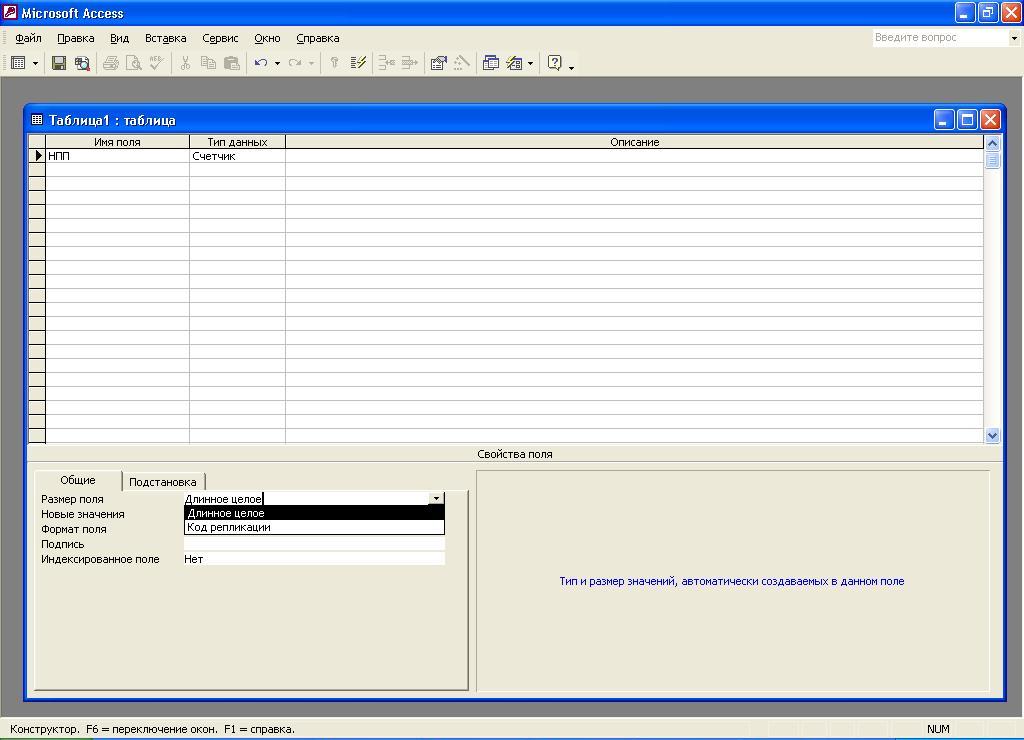Click the Таблица1 window control icon
Screen dimensions: 1024x740
[37, 120]
